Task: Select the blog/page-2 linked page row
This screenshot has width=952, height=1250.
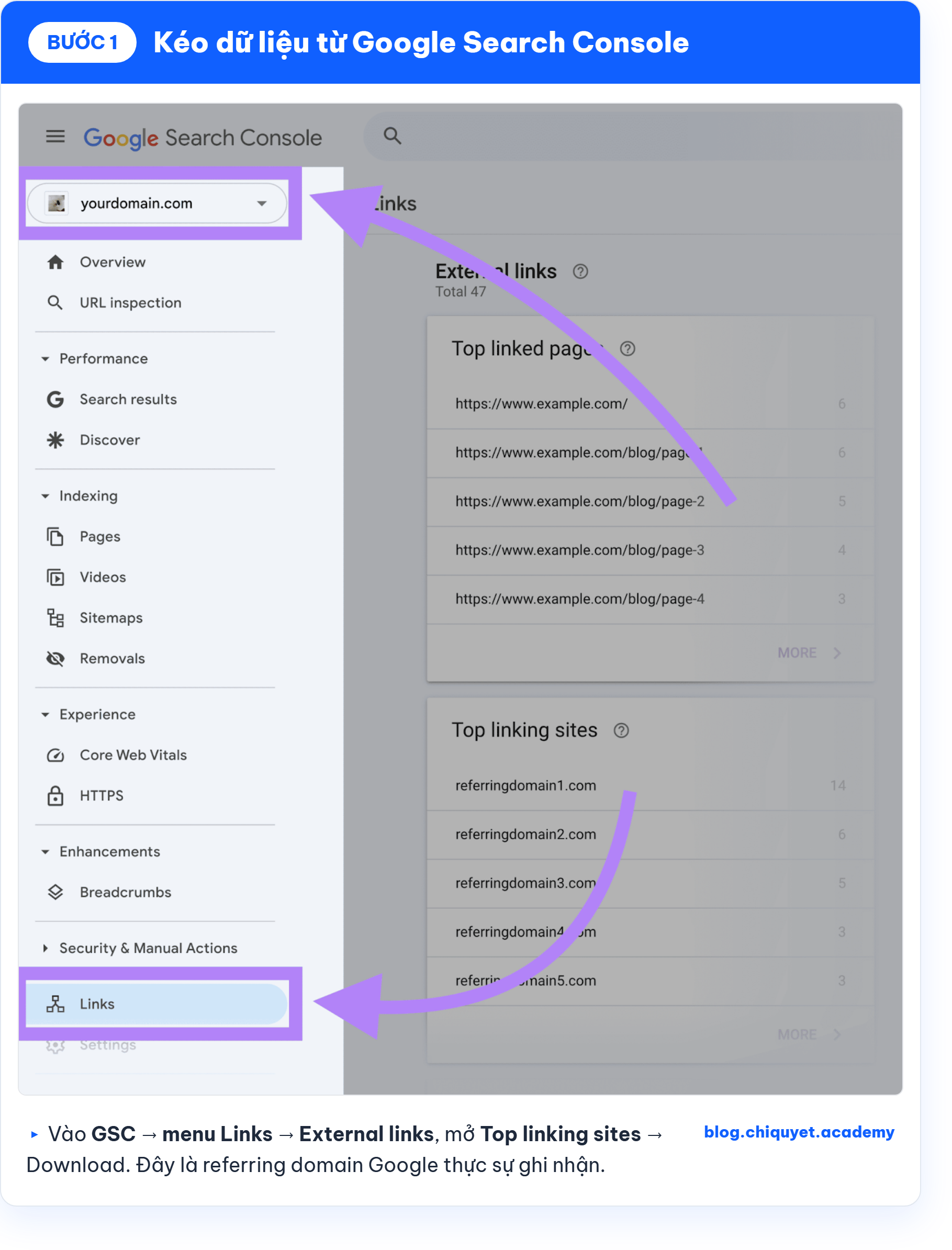Action: click(x=651, y=502)
